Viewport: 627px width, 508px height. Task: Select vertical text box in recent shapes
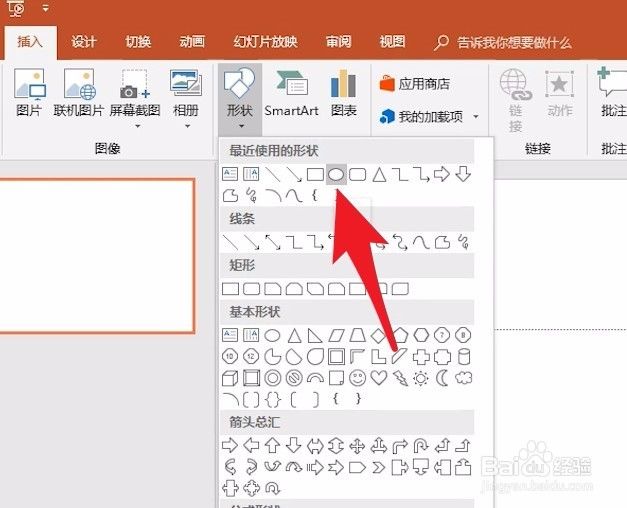[x=251, y=174]
